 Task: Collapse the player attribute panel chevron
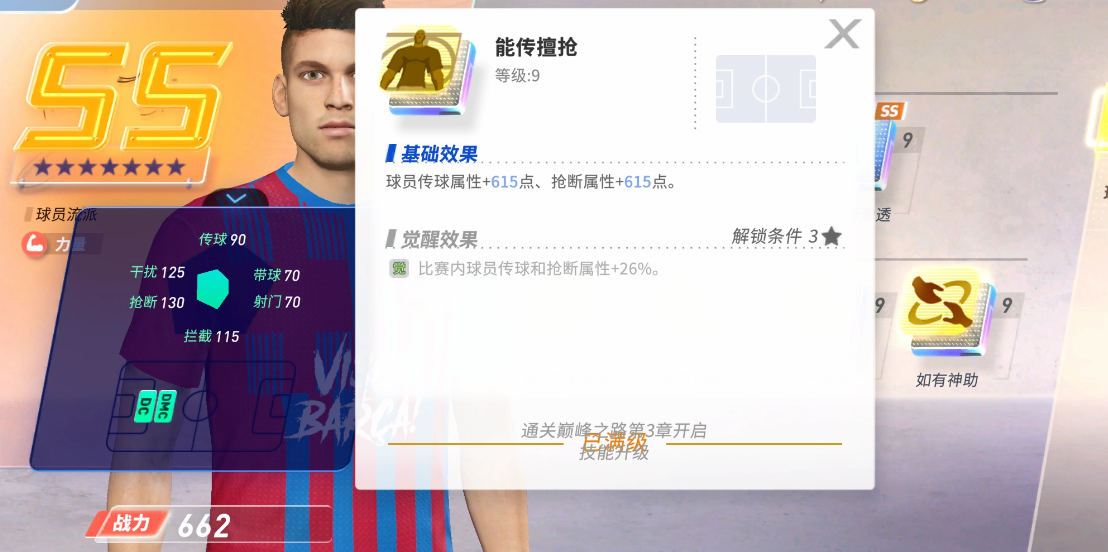[x=235, y=199]
